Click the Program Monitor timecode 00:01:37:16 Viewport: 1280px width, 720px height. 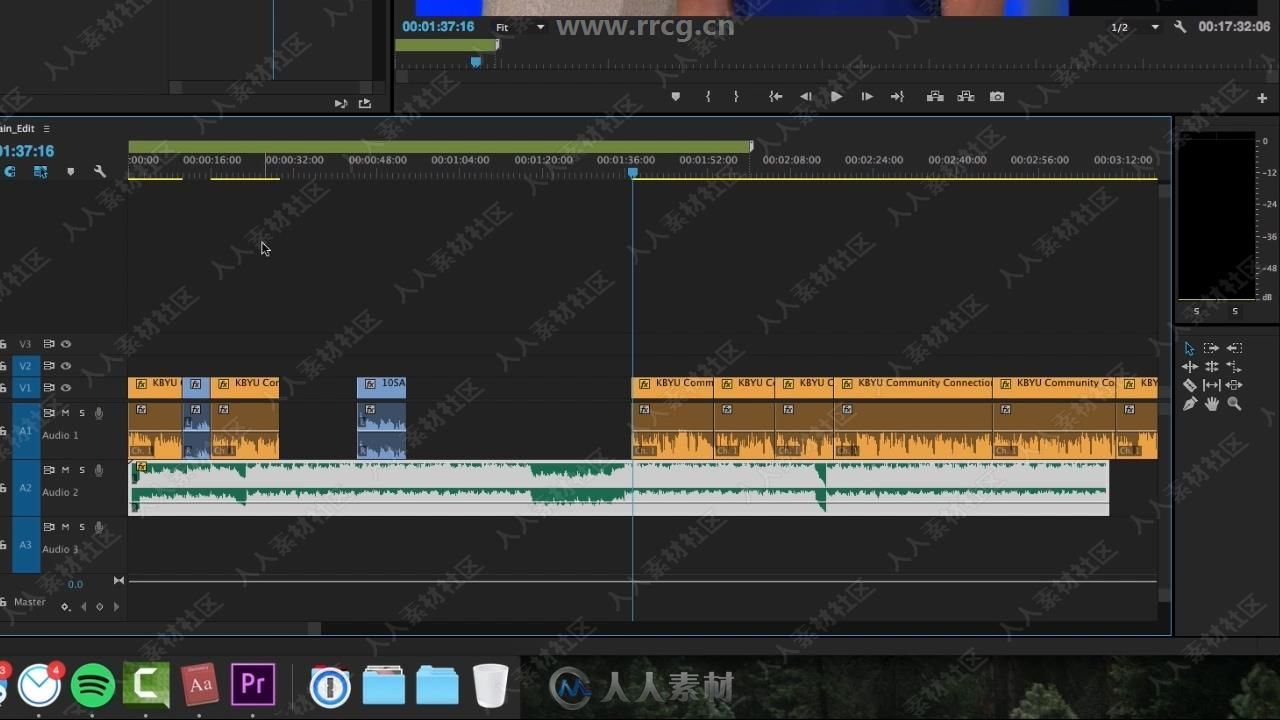(x=438, y=27)
